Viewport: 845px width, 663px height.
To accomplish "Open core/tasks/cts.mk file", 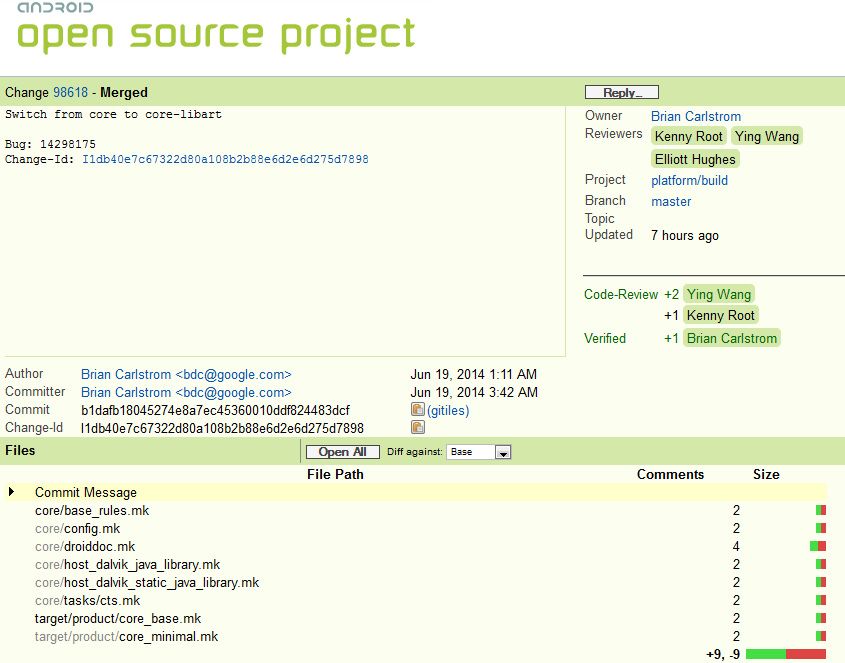I will (87, 600).
